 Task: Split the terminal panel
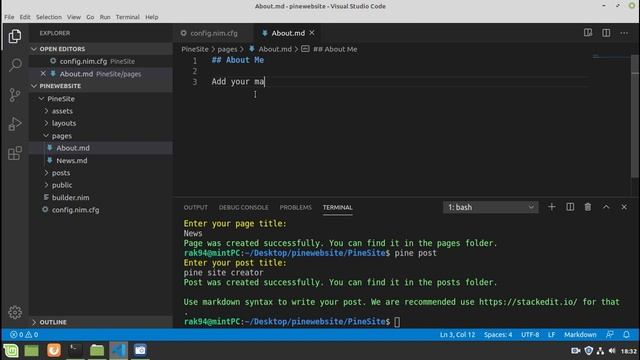[x=570, y=207]
